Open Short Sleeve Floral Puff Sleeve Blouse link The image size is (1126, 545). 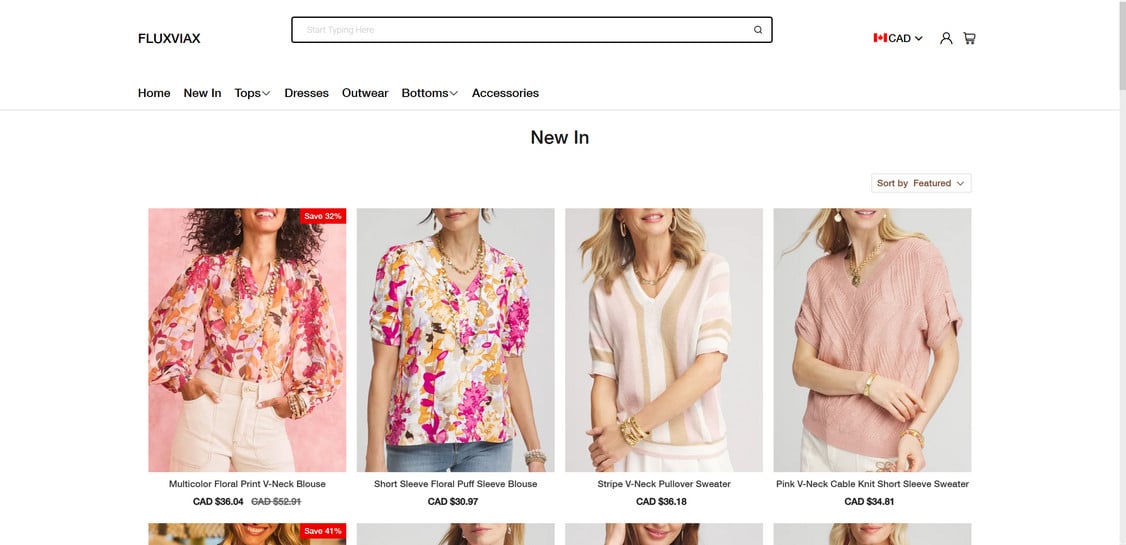pos(455,484)
